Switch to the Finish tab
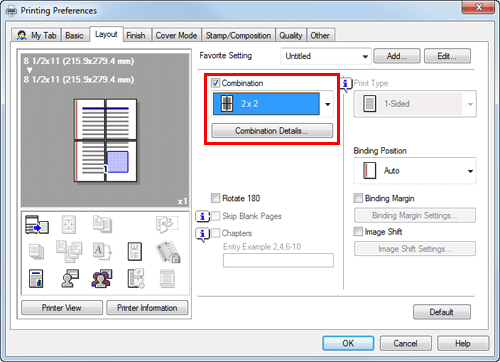The image size is (500, 362). point(136,35)
